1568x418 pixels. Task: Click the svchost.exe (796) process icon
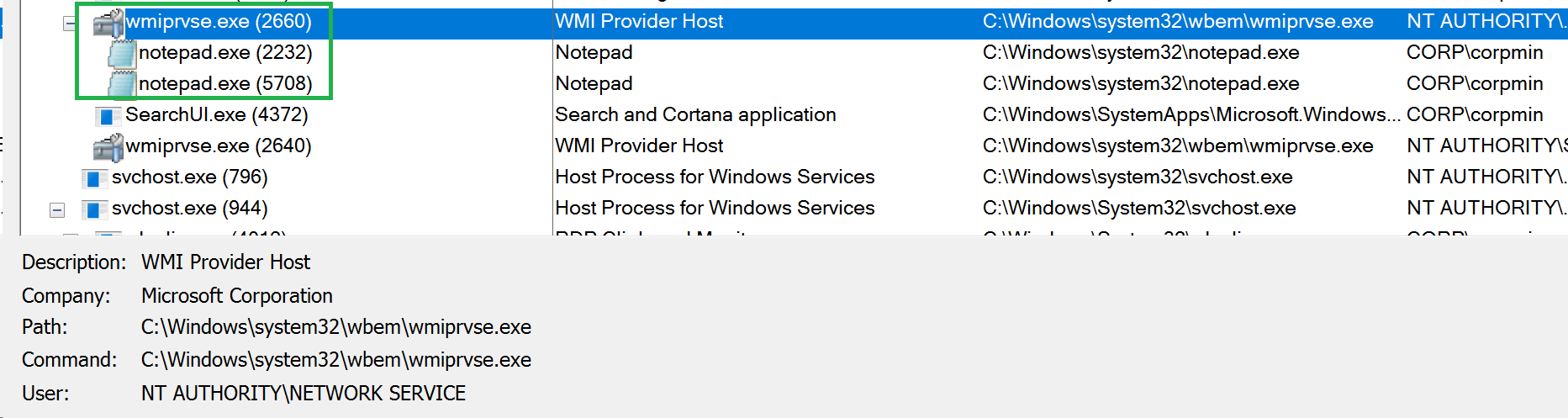coord(93,177)
